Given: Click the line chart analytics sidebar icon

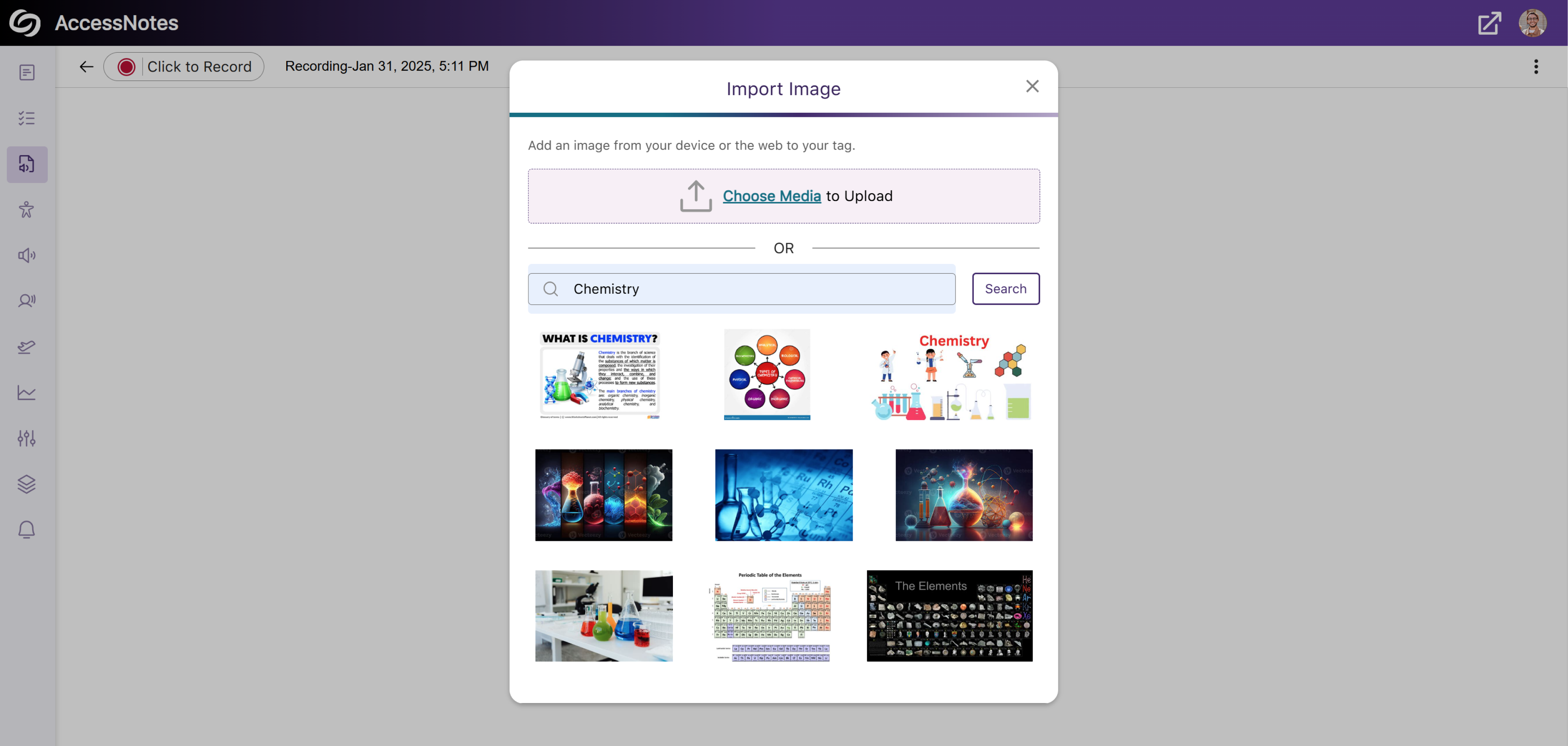Looking at the screenshot, I should pyautogui.click(x=27, y=393).
